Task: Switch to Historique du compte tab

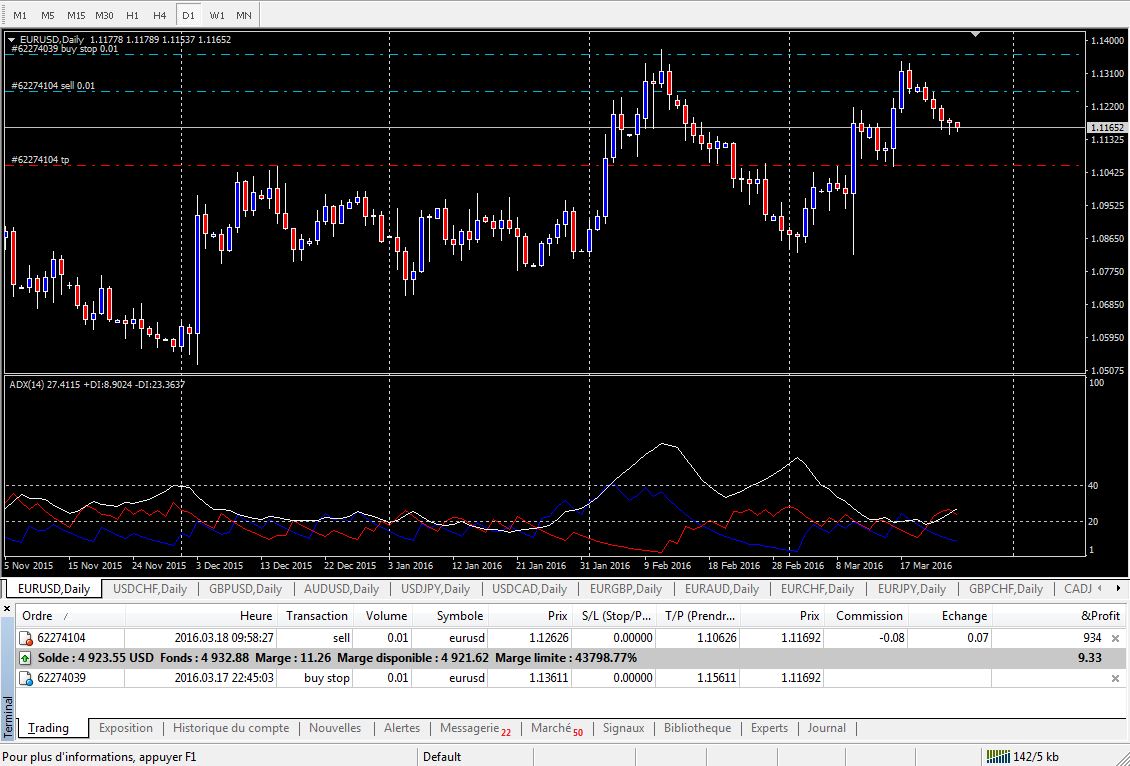Action: pos(231,728)
